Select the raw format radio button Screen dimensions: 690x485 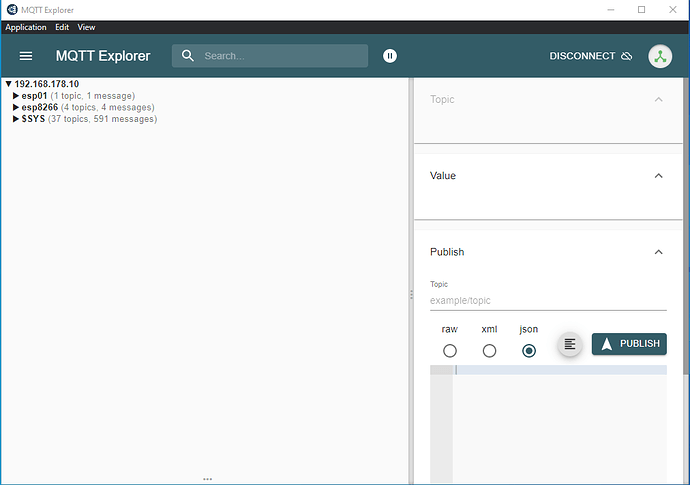point(449,351)
